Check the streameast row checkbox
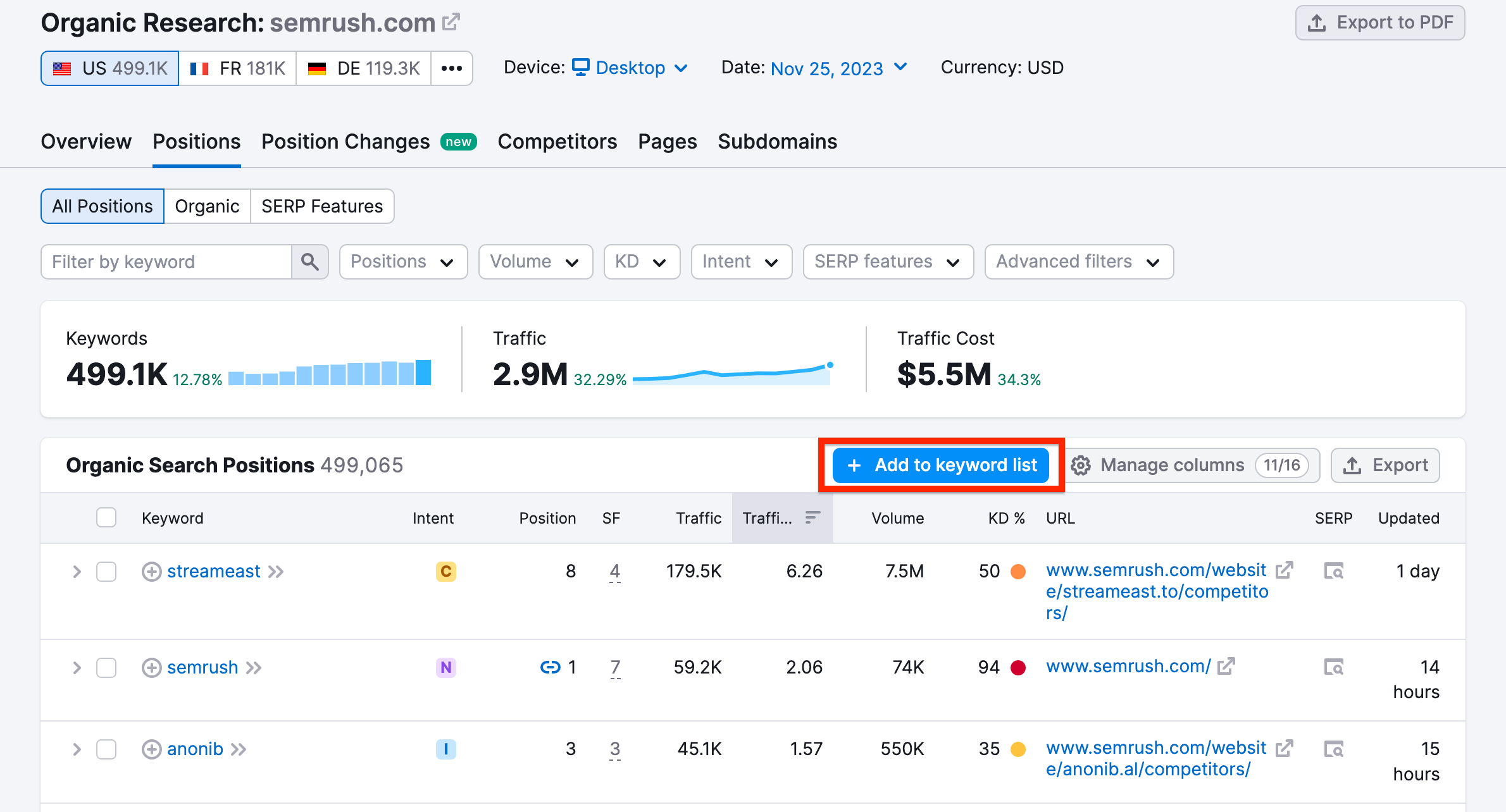1506x812 pixels. [106, 572]
